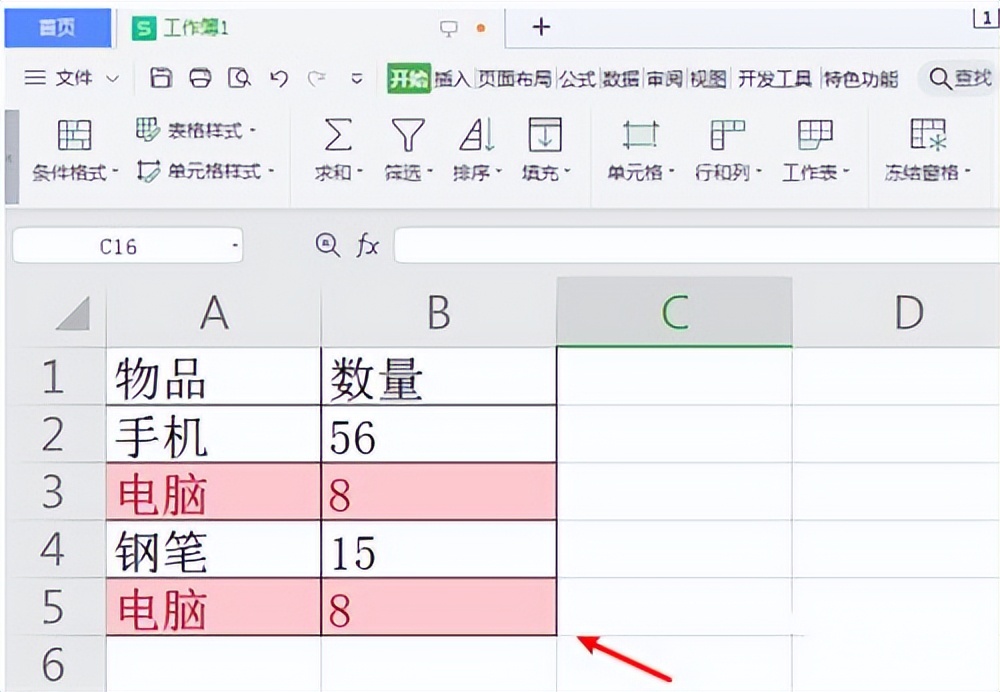Click the 筛选 funnel icon
Screen dimensions: 1000x692
[408, 135]
